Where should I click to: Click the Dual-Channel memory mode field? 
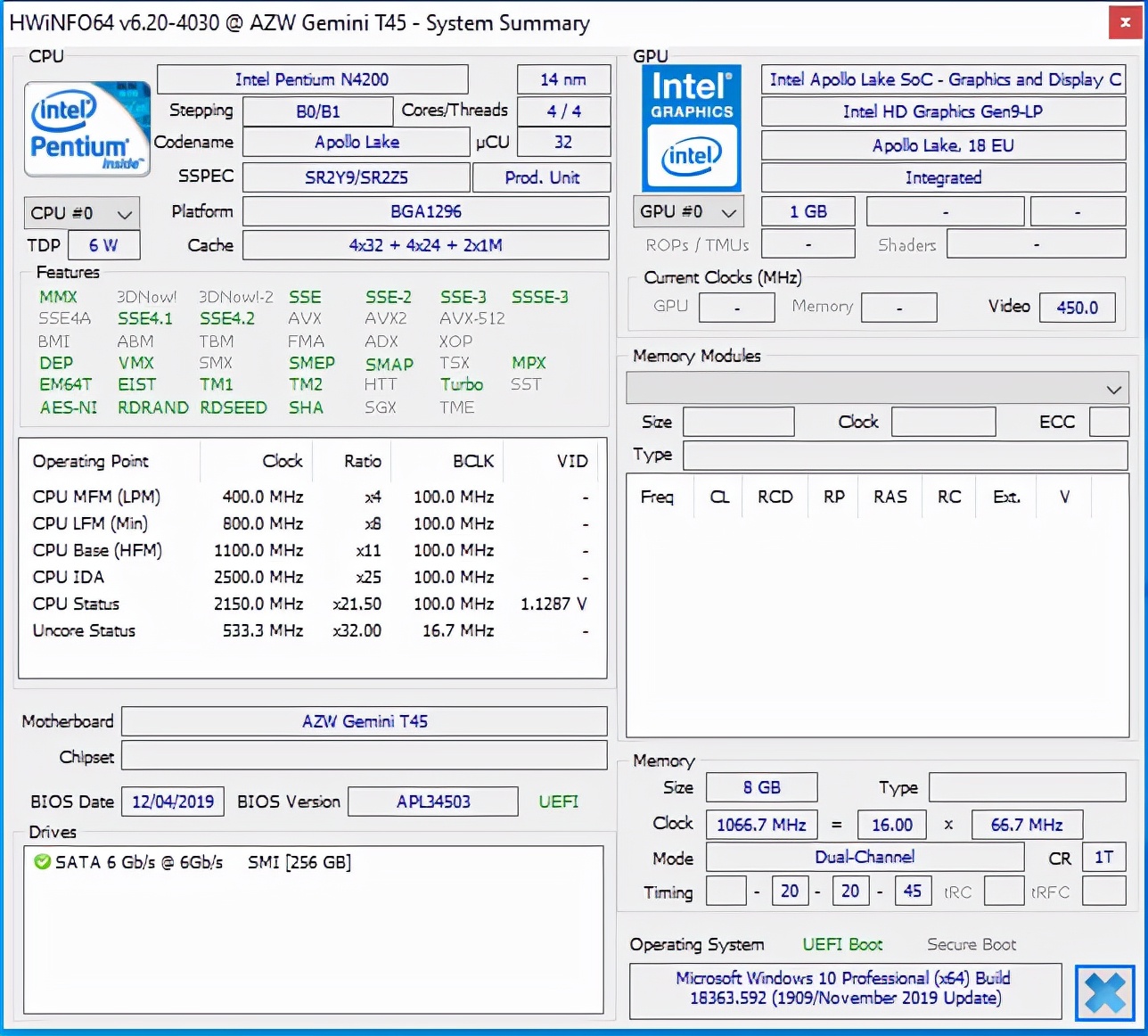point(864,857)
